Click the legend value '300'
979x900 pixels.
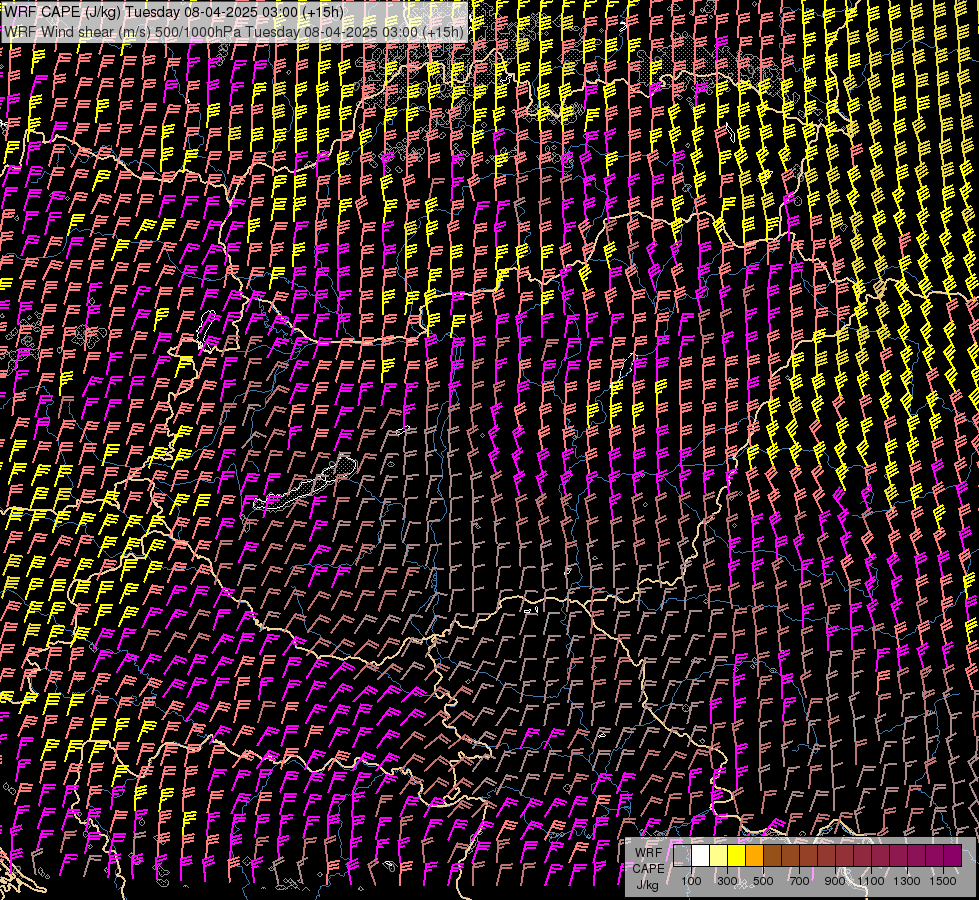(727, 881)
